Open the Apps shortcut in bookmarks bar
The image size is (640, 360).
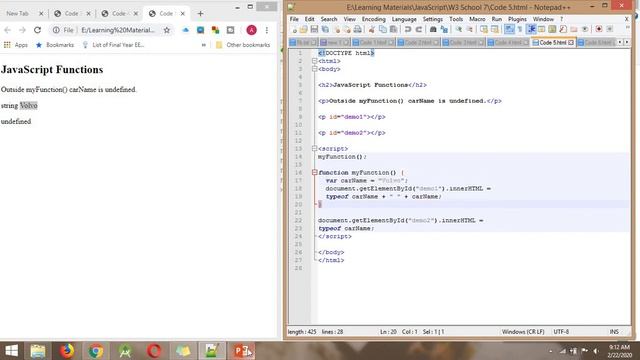click(x=16, y=45)
